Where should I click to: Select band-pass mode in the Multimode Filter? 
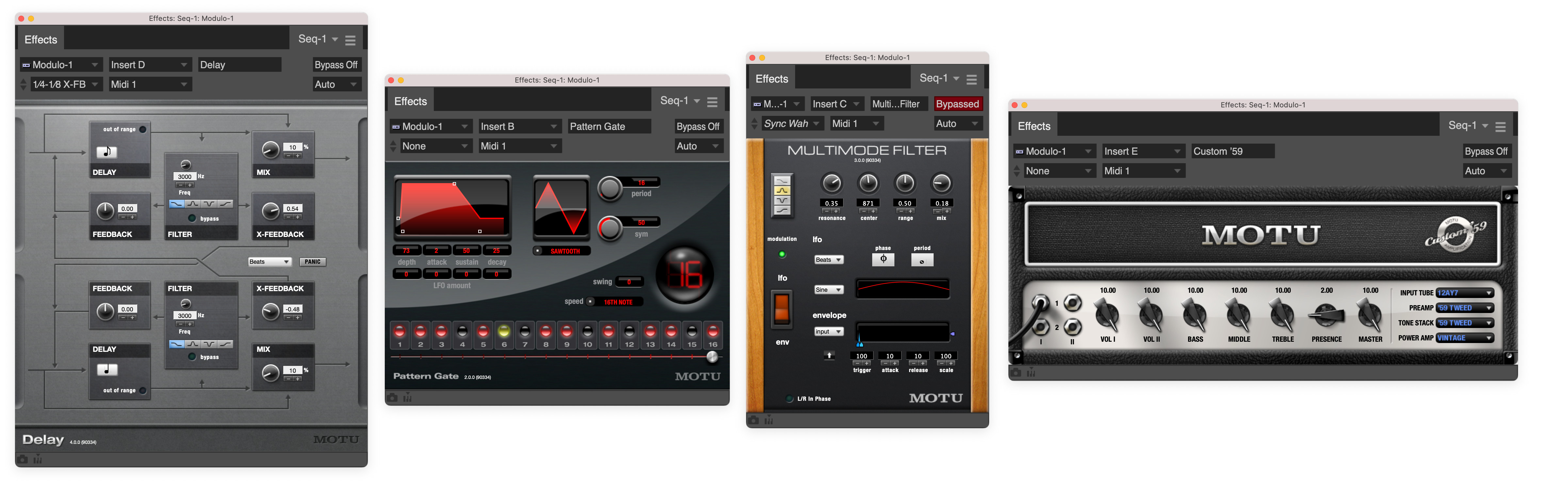(782, 191)
